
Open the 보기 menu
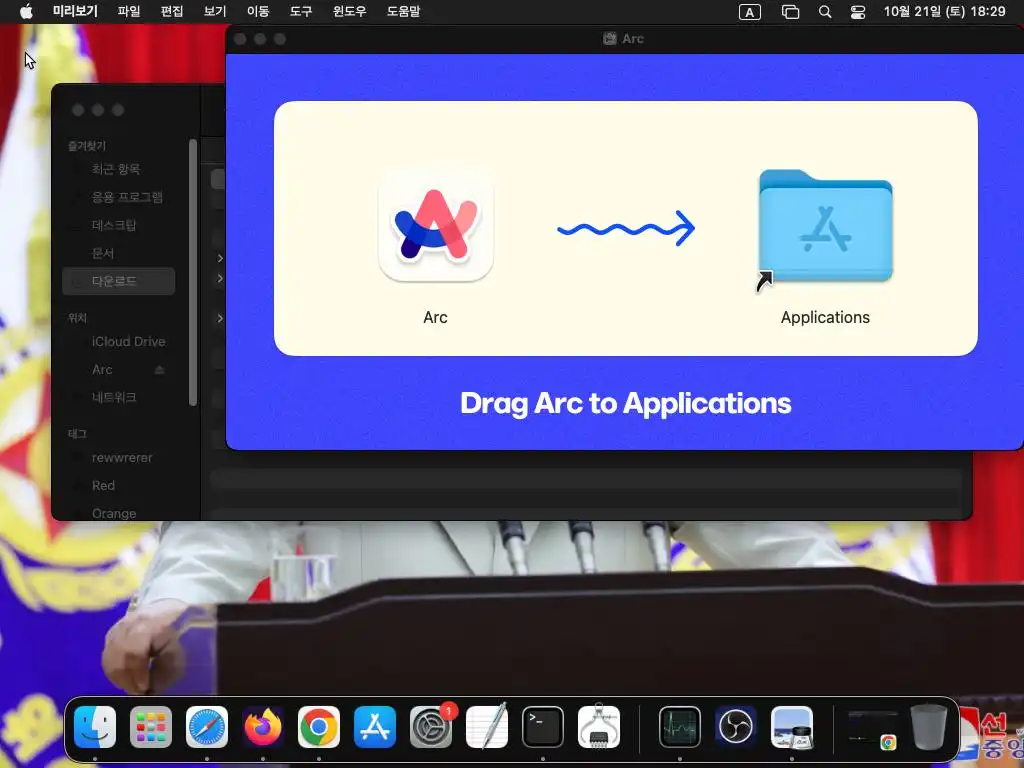215,12
